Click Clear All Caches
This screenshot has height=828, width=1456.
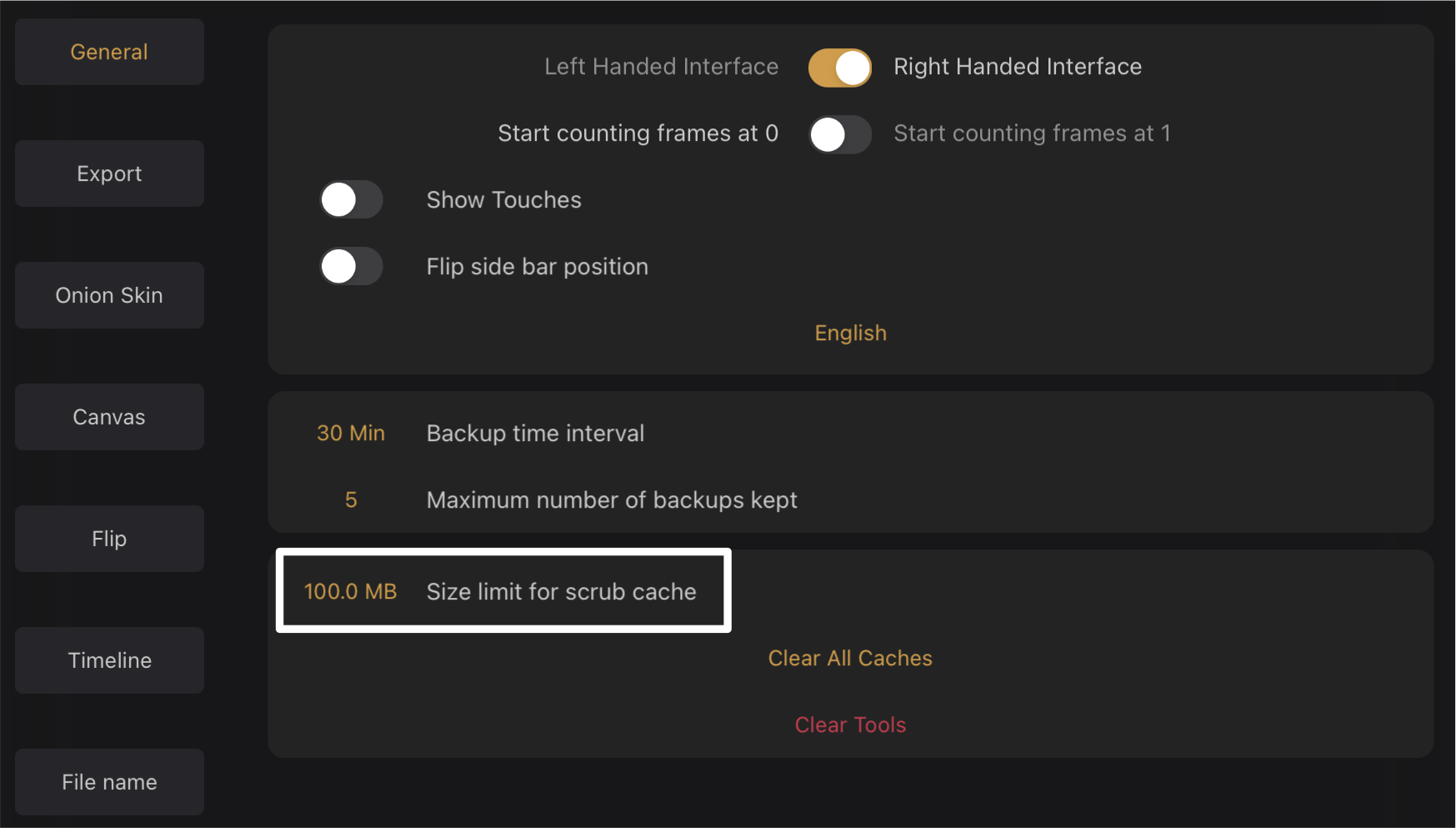849,658
